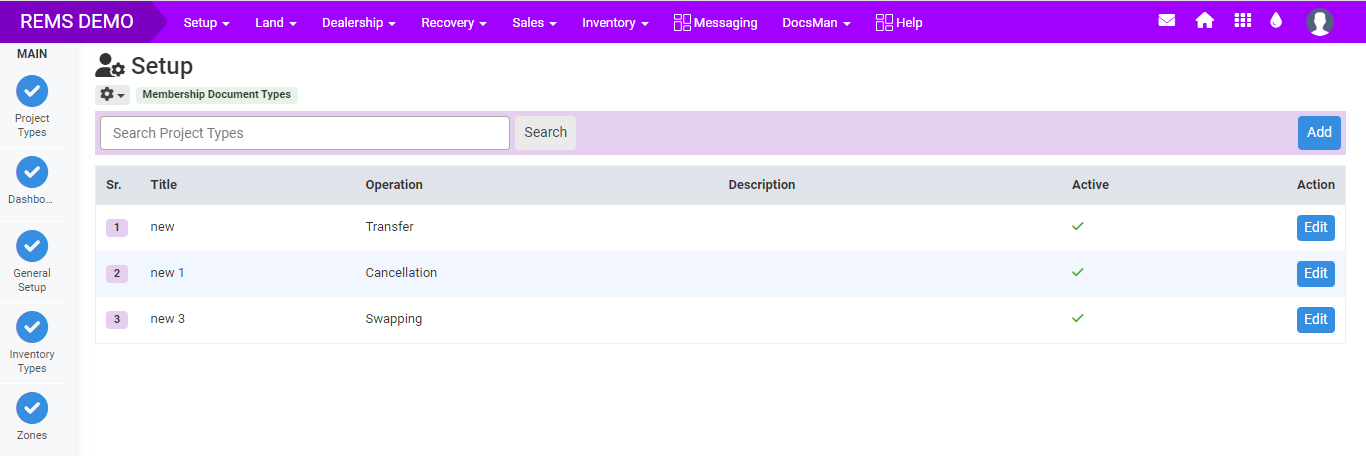Expand the Setup dropdown menu
The image size is (1366, 456).
(206, 22)
